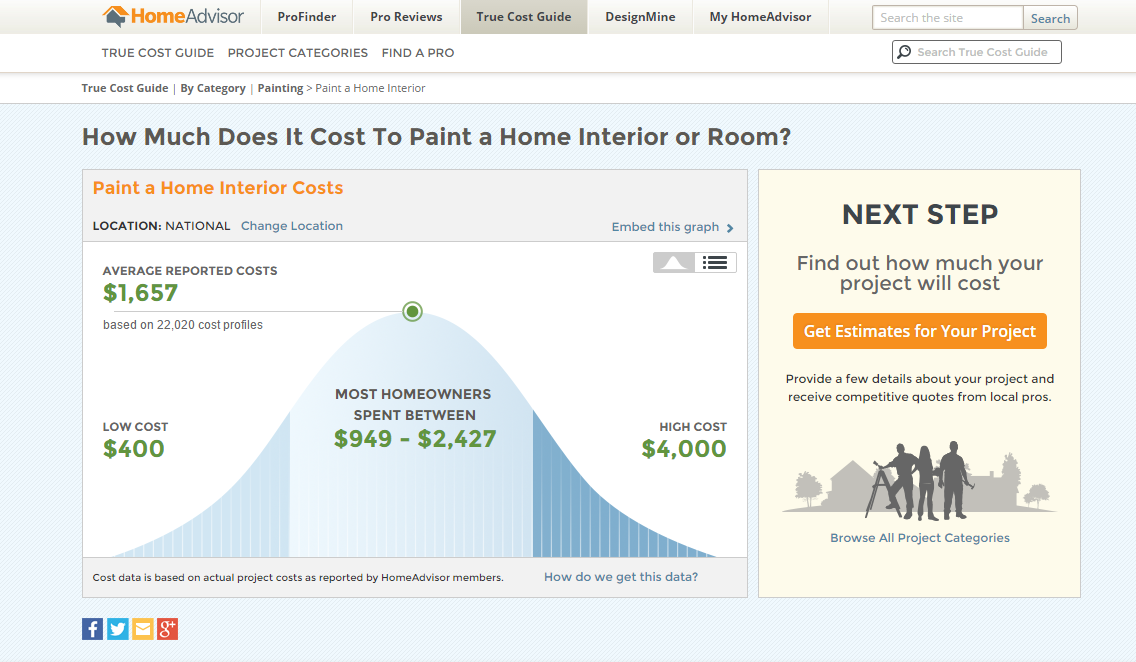Screen dimensions: 1136x662
Task: Open the DesignMine tab
Action: point(640,17)
